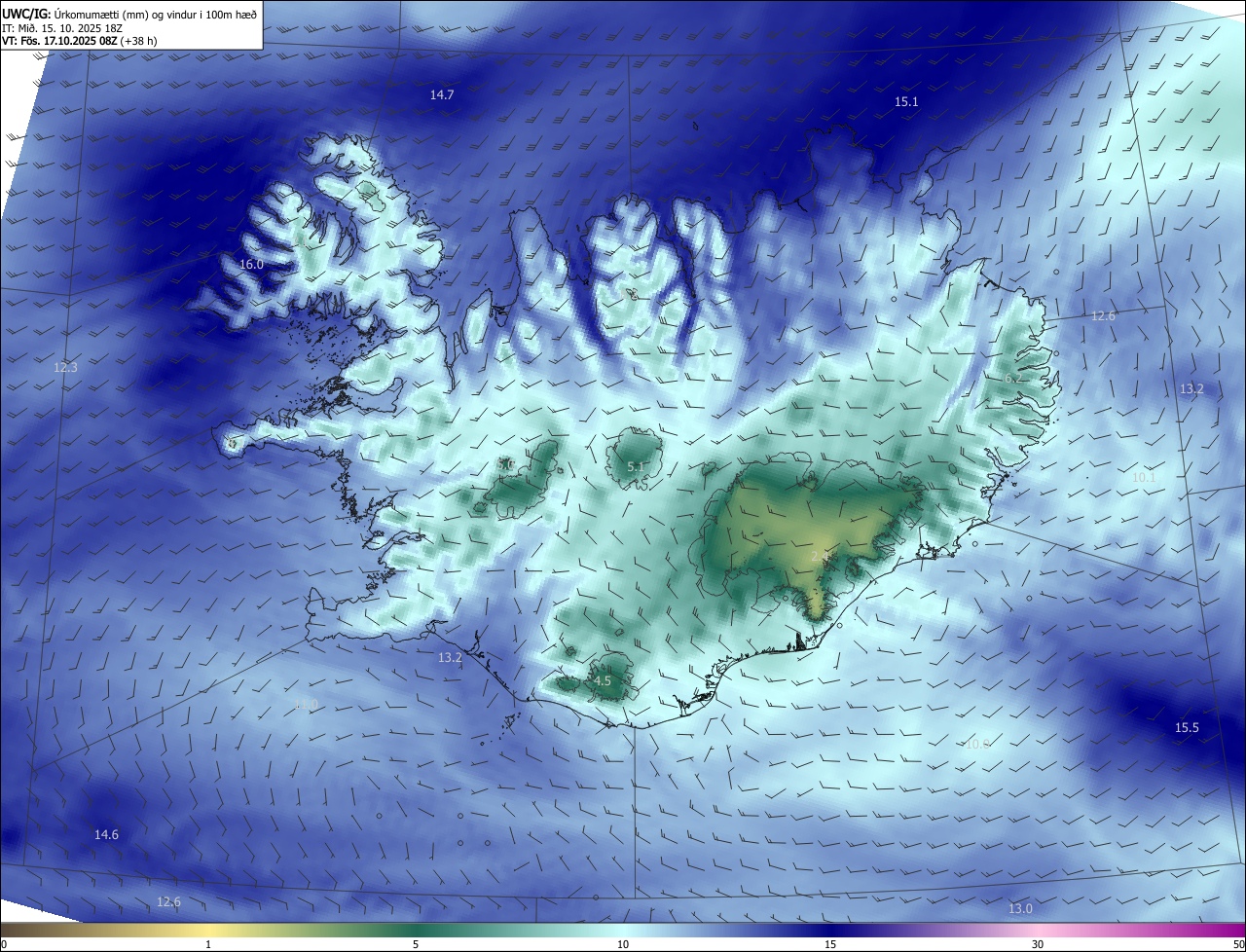The image size is (1246, 952).
Task: Click the 10.0 value label on the map
Action: pos(976,744)
